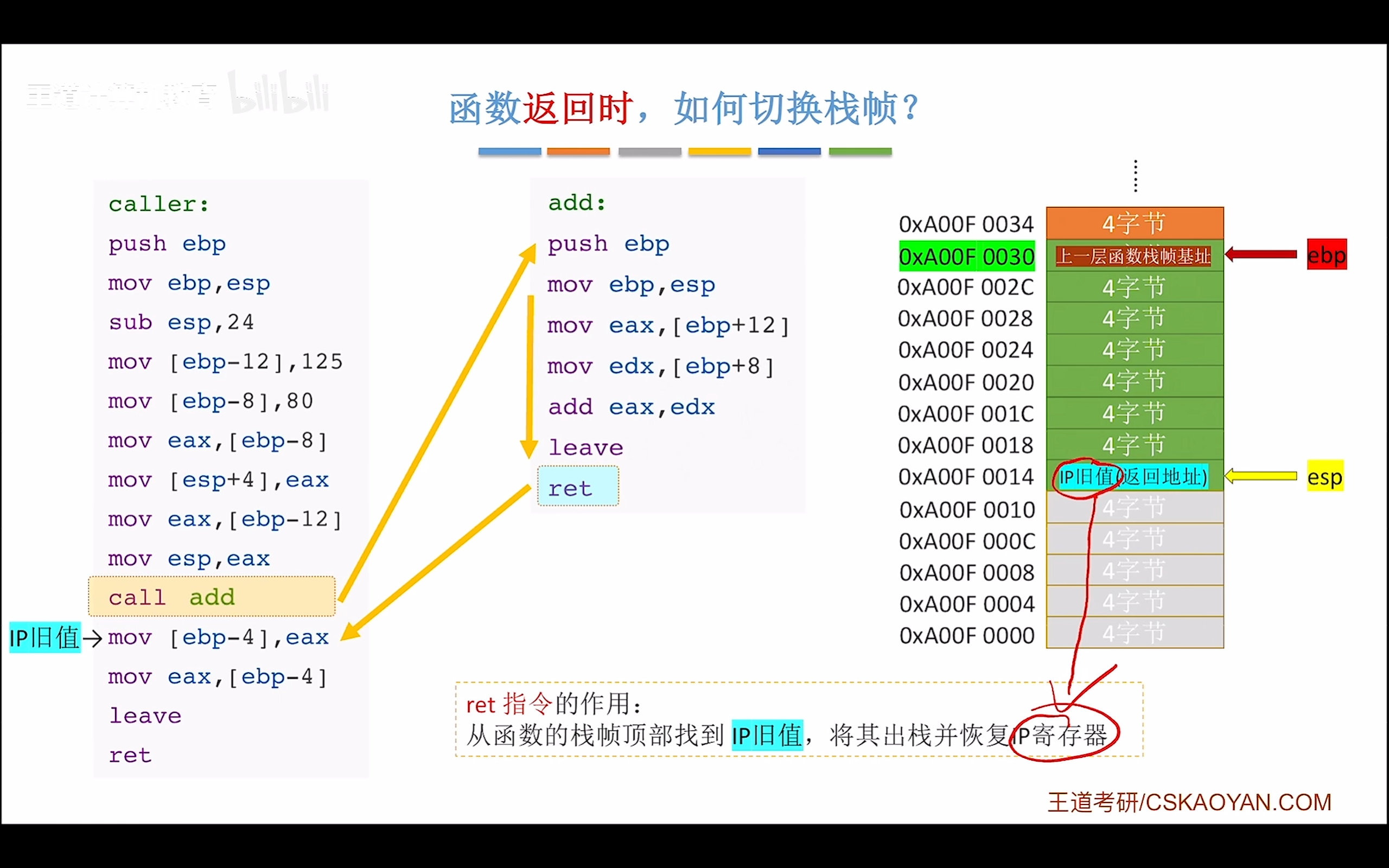This screenshot has width=1389, height=868.
Task: Click the cyan IP旧值 label beside caller code
Action: pos(45,637)
